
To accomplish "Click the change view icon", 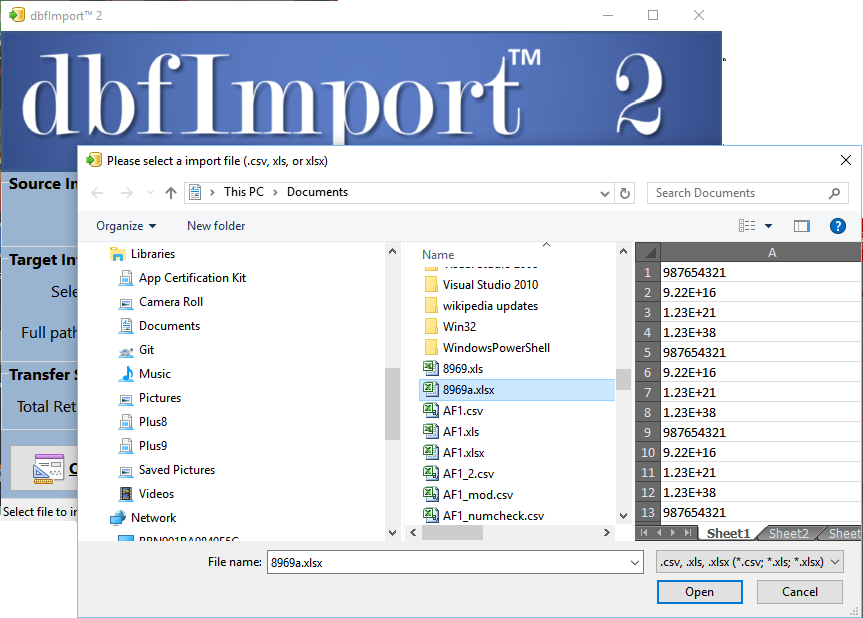I will [747, 226].
